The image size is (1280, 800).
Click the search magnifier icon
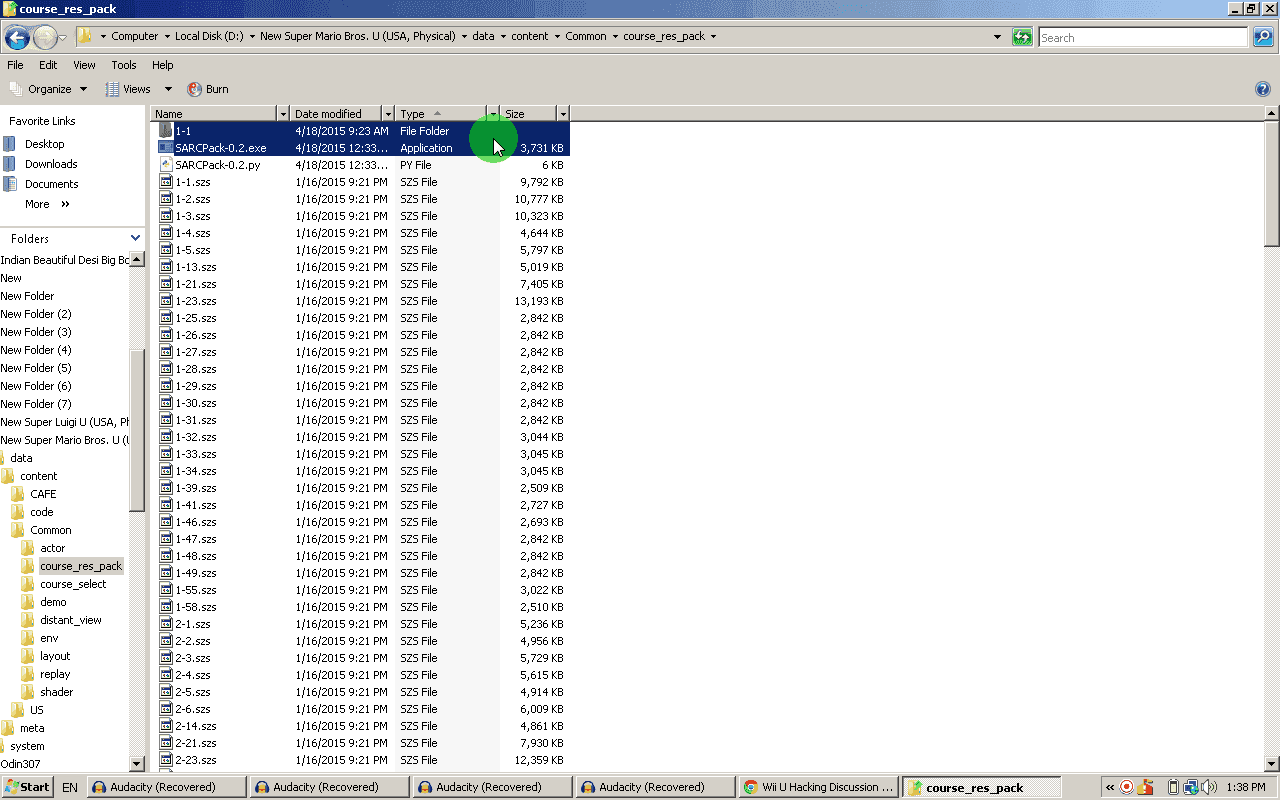point(1264,37)
